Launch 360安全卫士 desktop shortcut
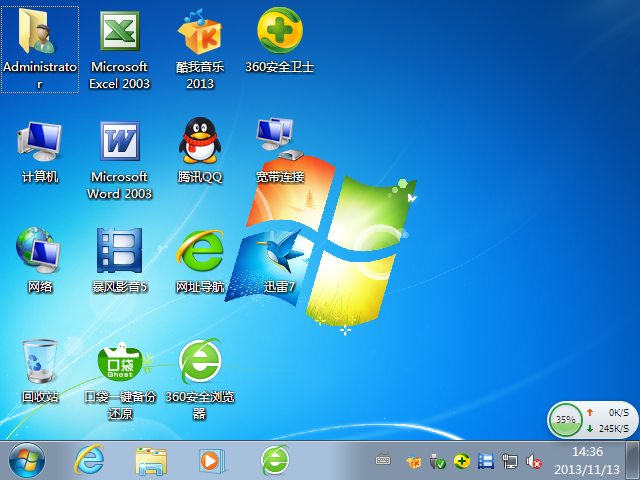 pyautogui.click(x=280, y=34)
